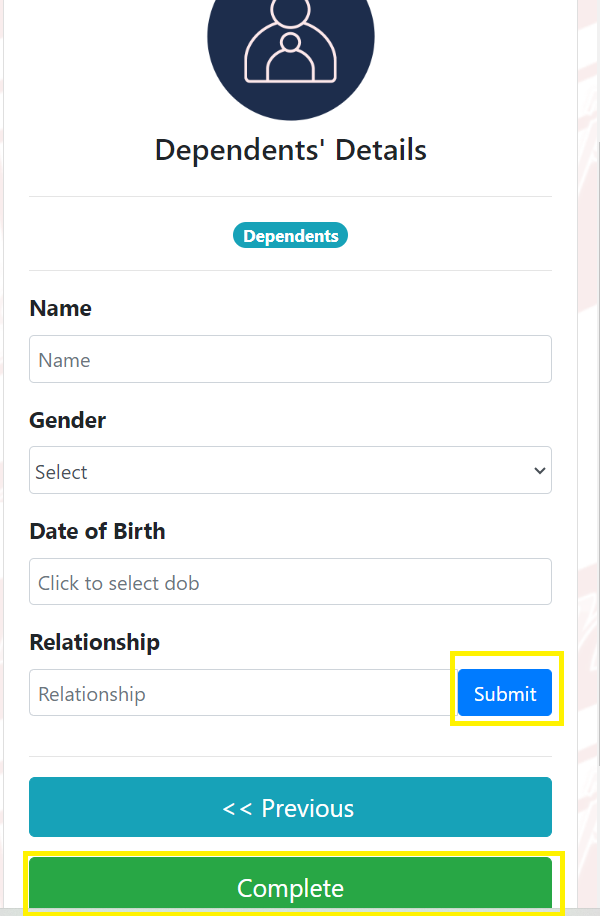Open the date picker via Click to select dob

point(290,581)
